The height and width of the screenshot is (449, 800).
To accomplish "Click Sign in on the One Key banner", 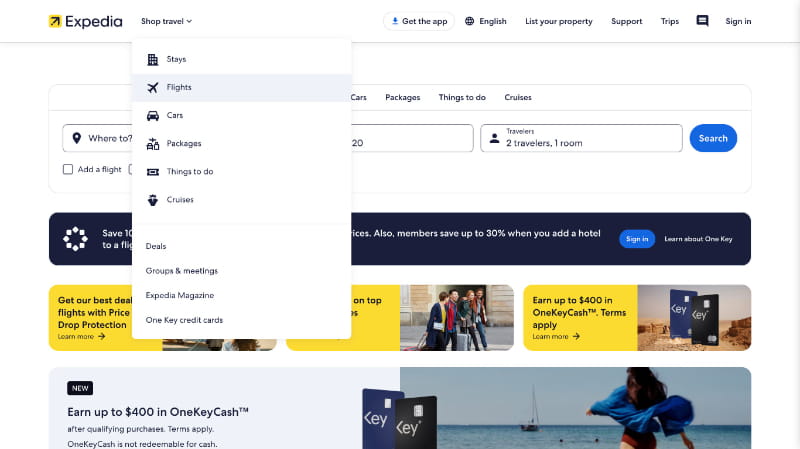I will [x=637, y=239].
